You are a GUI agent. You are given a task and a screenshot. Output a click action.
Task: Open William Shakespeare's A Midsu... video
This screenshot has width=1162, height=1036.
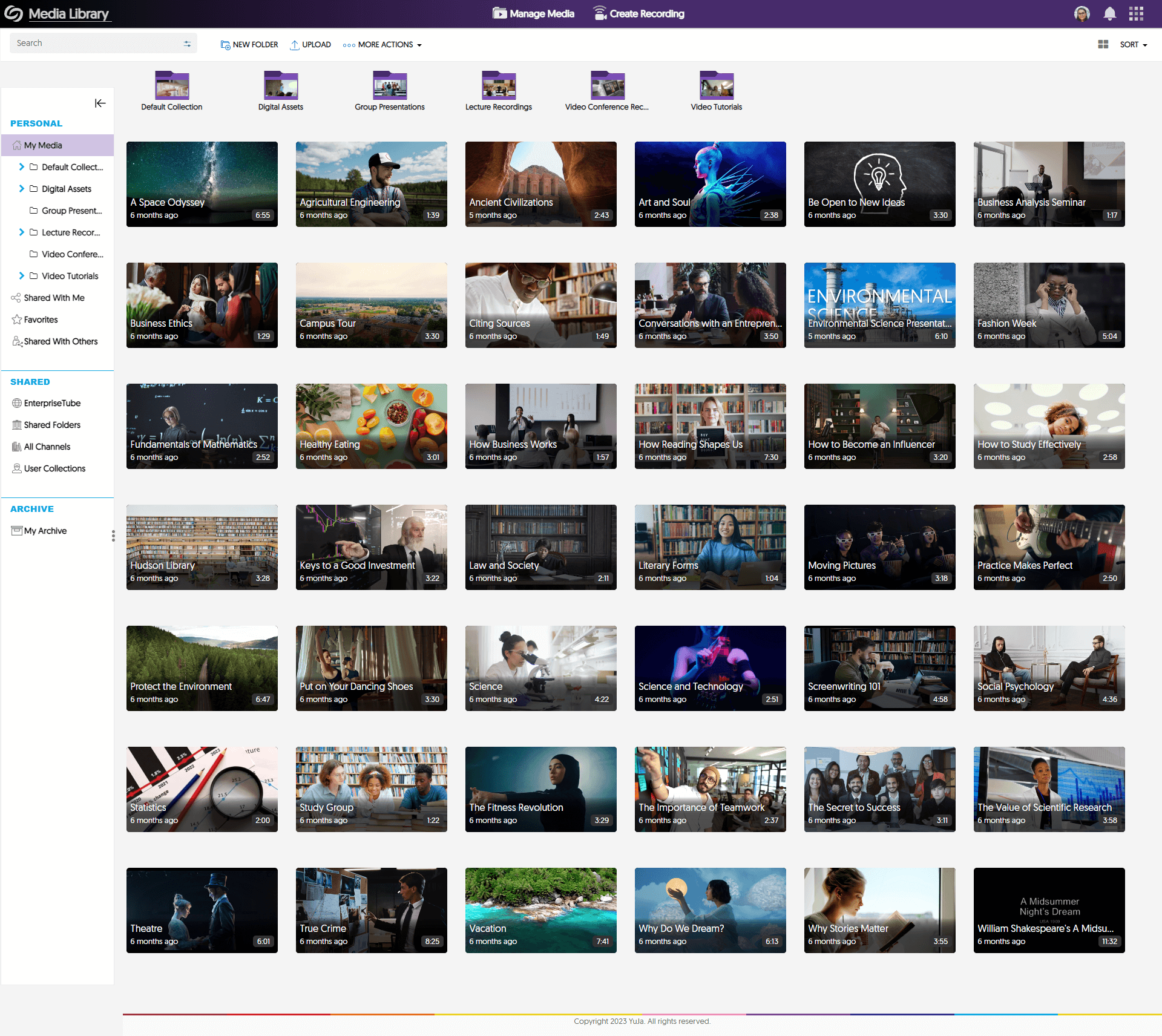(1049, 910)
